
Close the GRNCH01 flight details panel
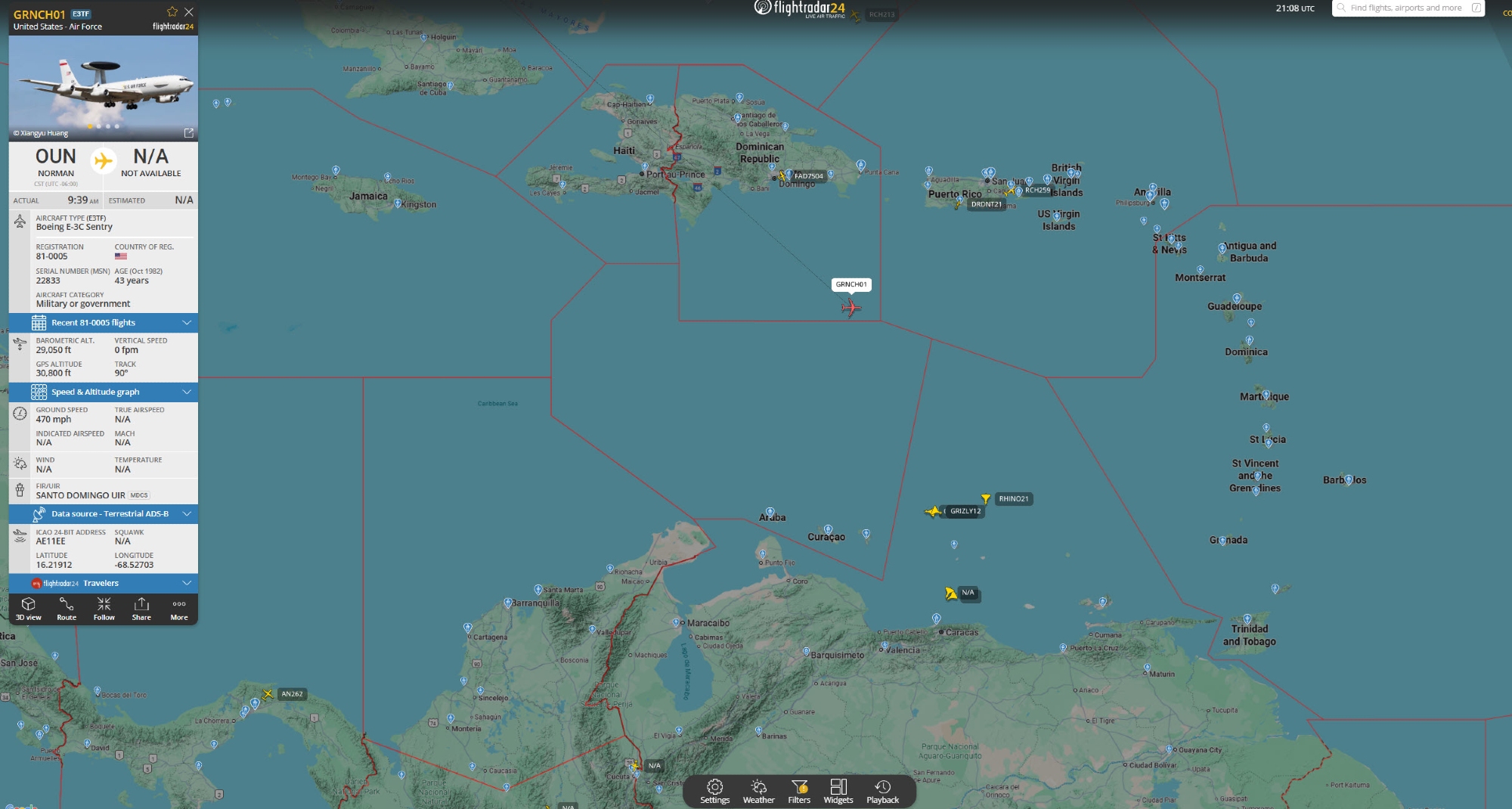[x=189, y=12]
